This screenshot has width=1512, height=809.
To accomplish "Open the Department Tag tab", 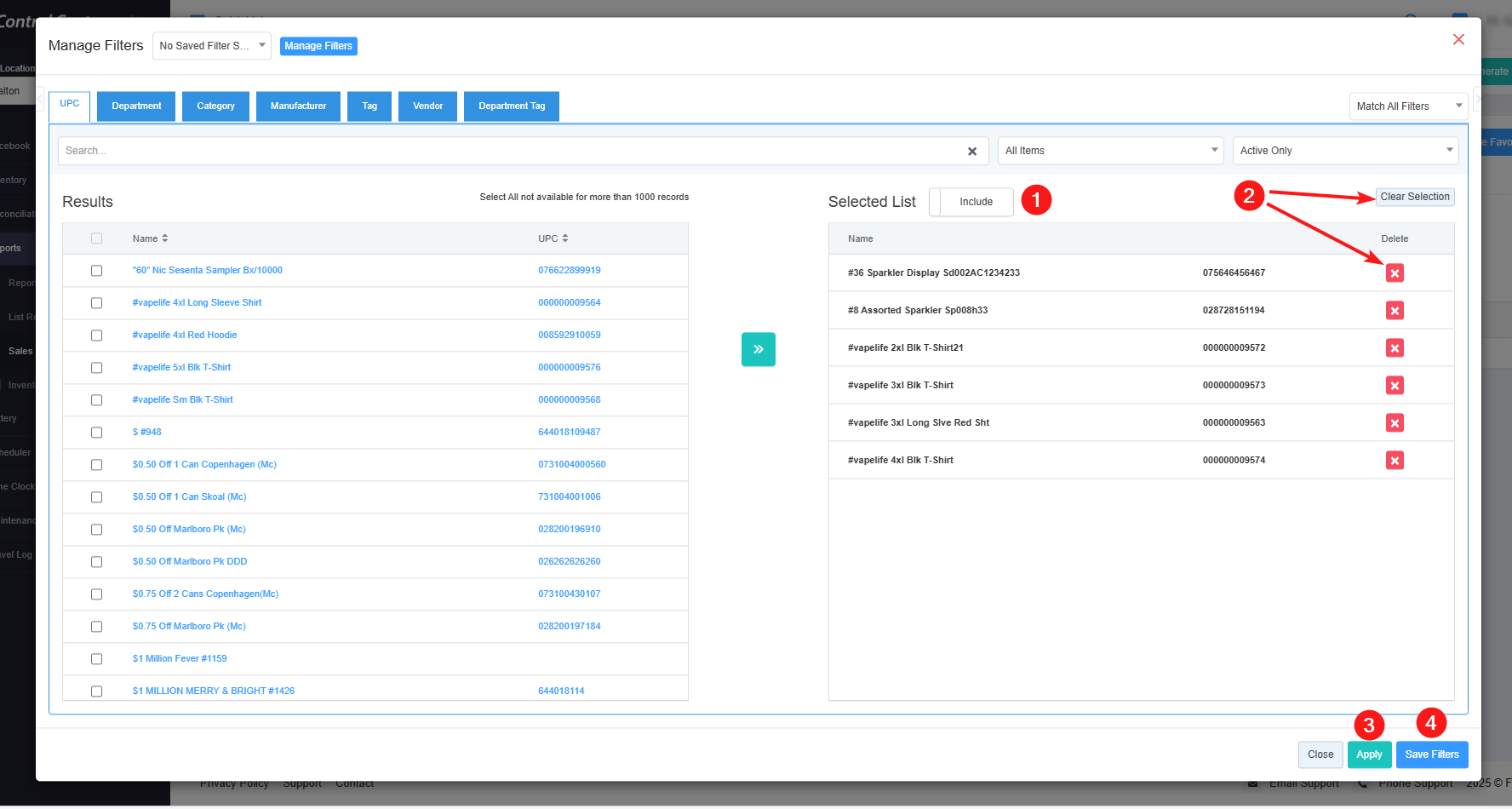I will coord(511,106).
